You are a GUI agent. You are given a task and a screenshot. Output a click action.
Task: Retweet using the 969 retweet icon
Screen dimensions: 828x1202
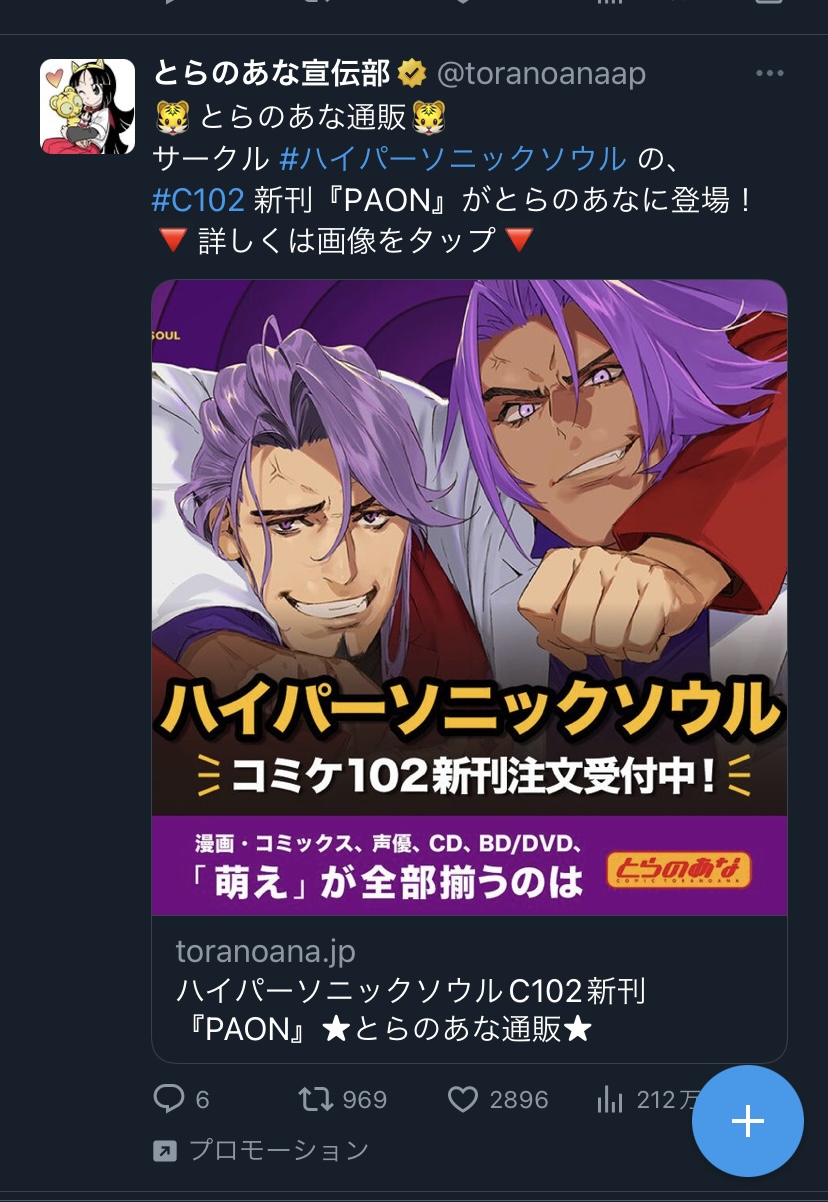316,1100
